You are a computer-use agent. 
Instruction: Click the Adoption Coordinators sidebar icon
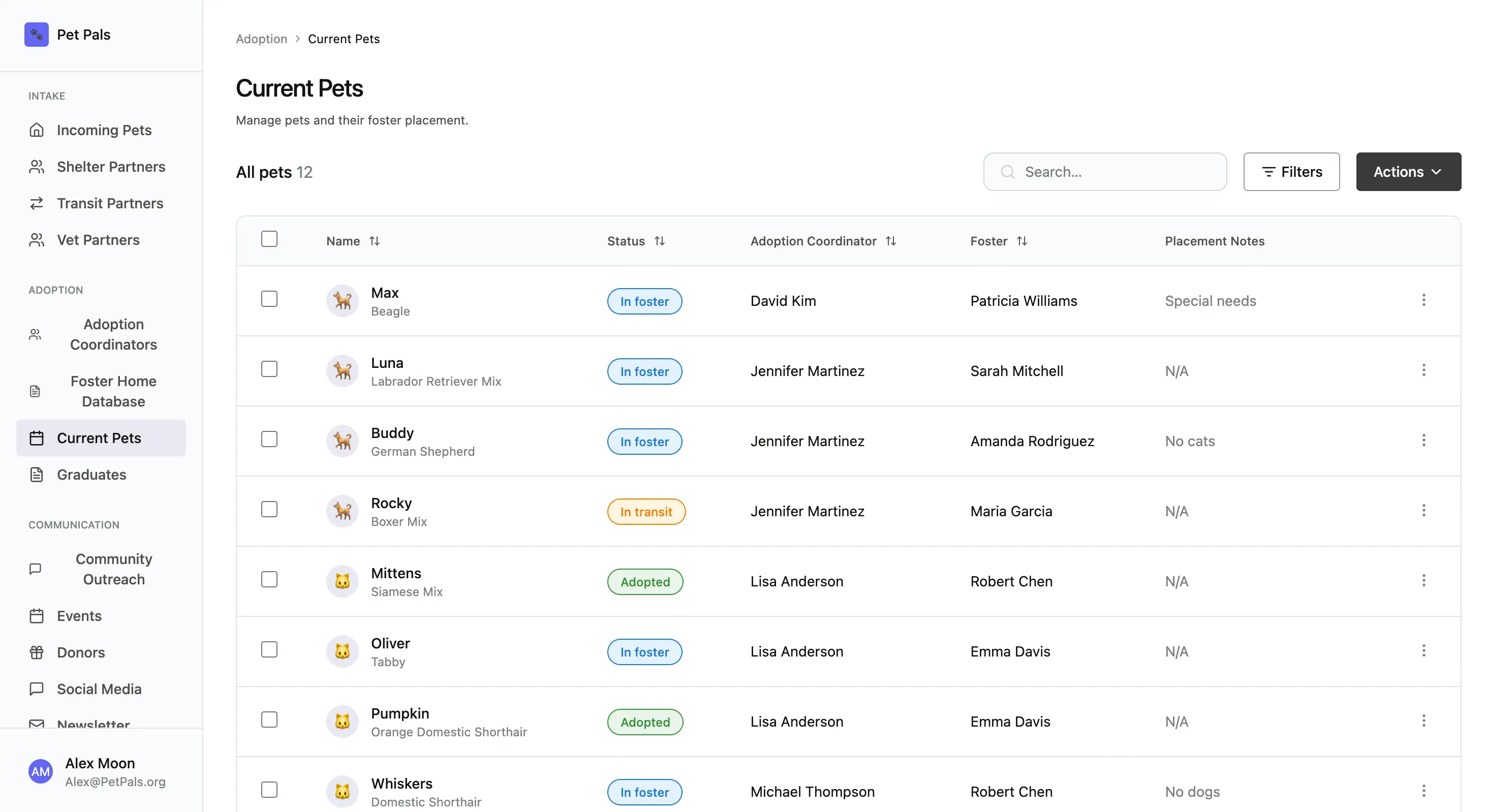(35, 334)
